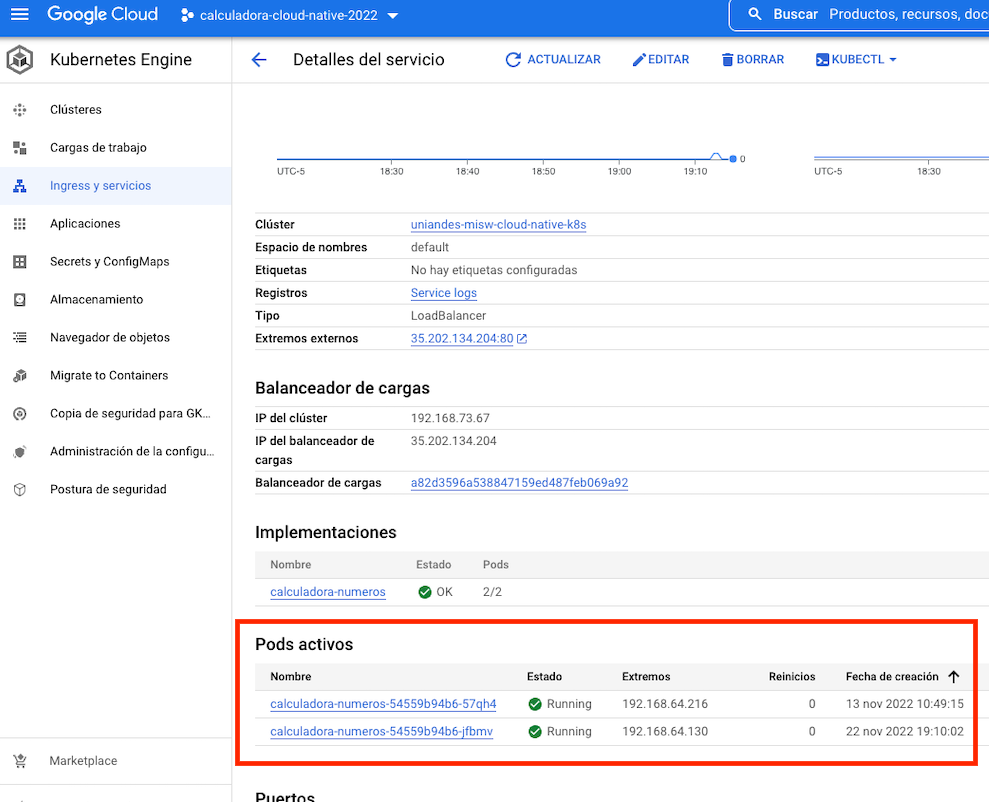
Task: Click the Estado column header in Pods activos
Action: pos(544,677)
